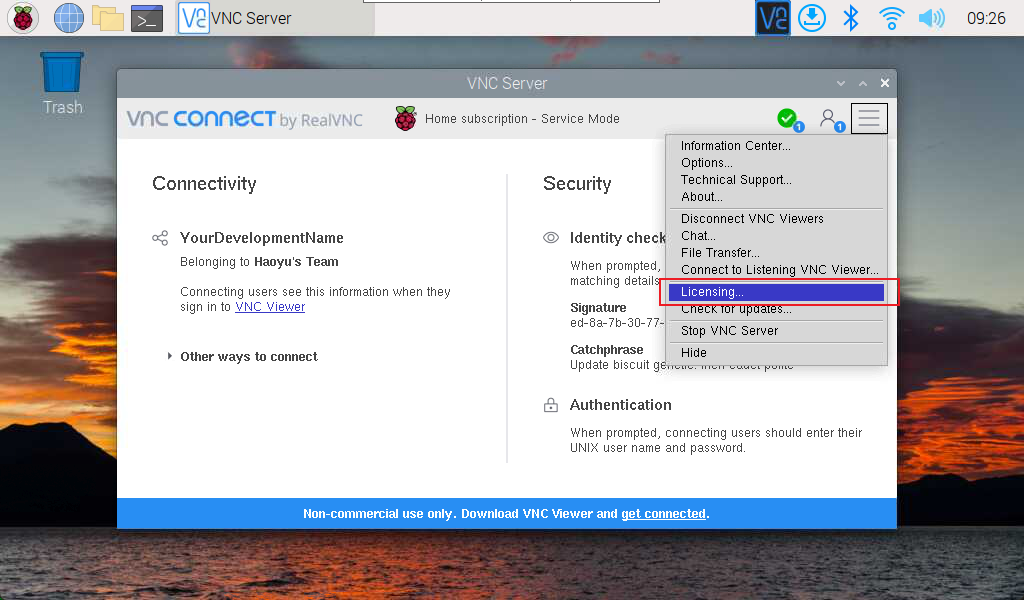
Task: Click Home subscription - Service Mode text
Action: (522, 119)
